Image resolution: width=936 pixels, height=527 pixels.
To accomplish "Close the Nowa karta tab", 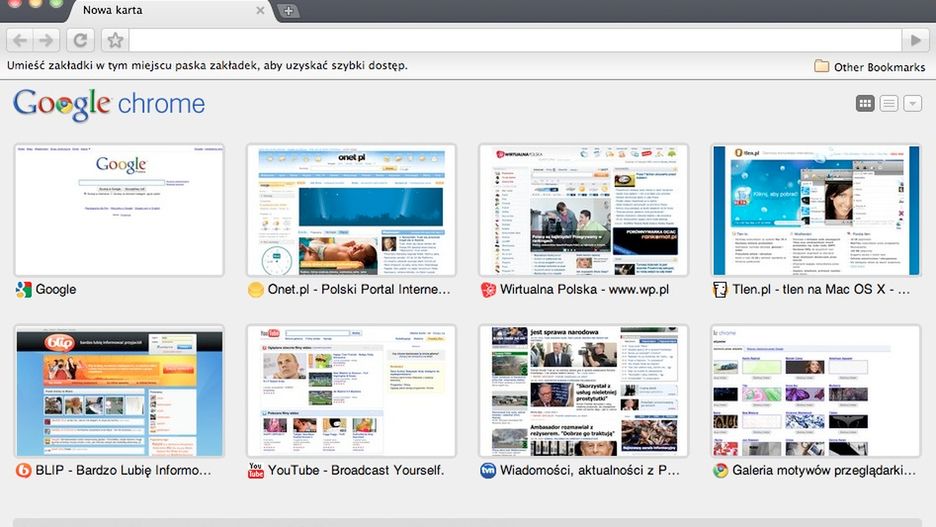I will coord(260,10).
